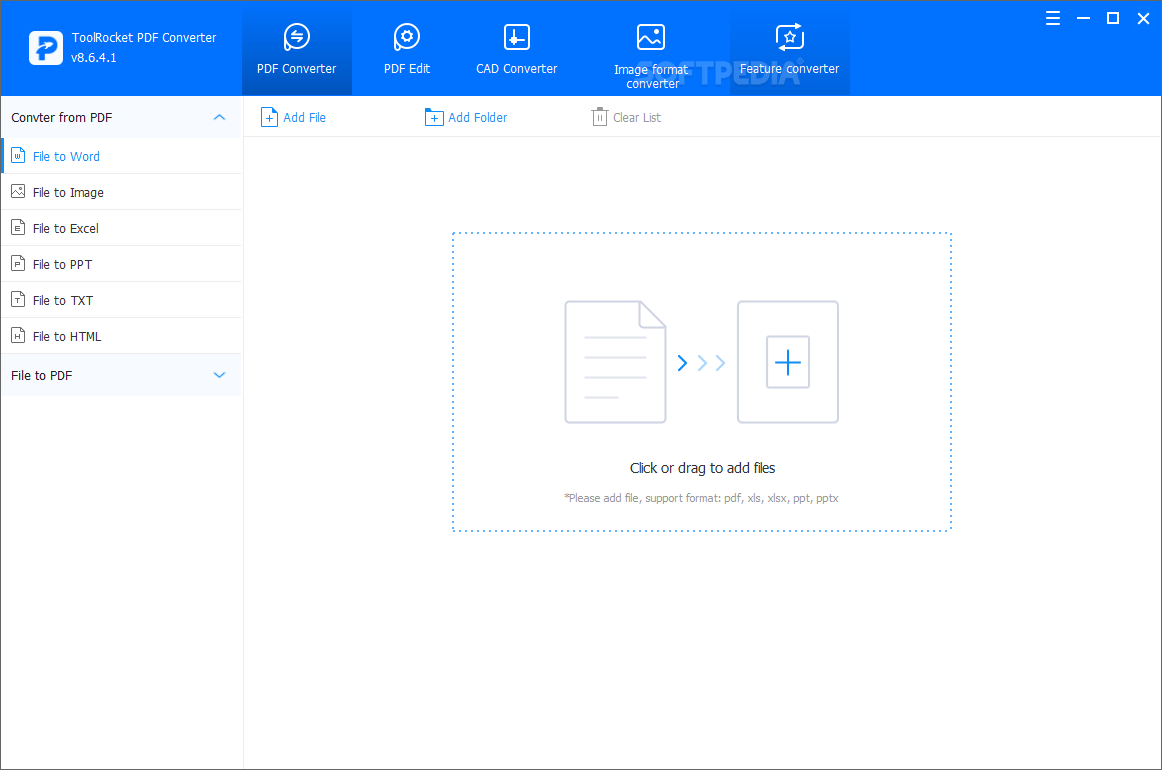Open the CAD Converter tab

coord(517,50)
